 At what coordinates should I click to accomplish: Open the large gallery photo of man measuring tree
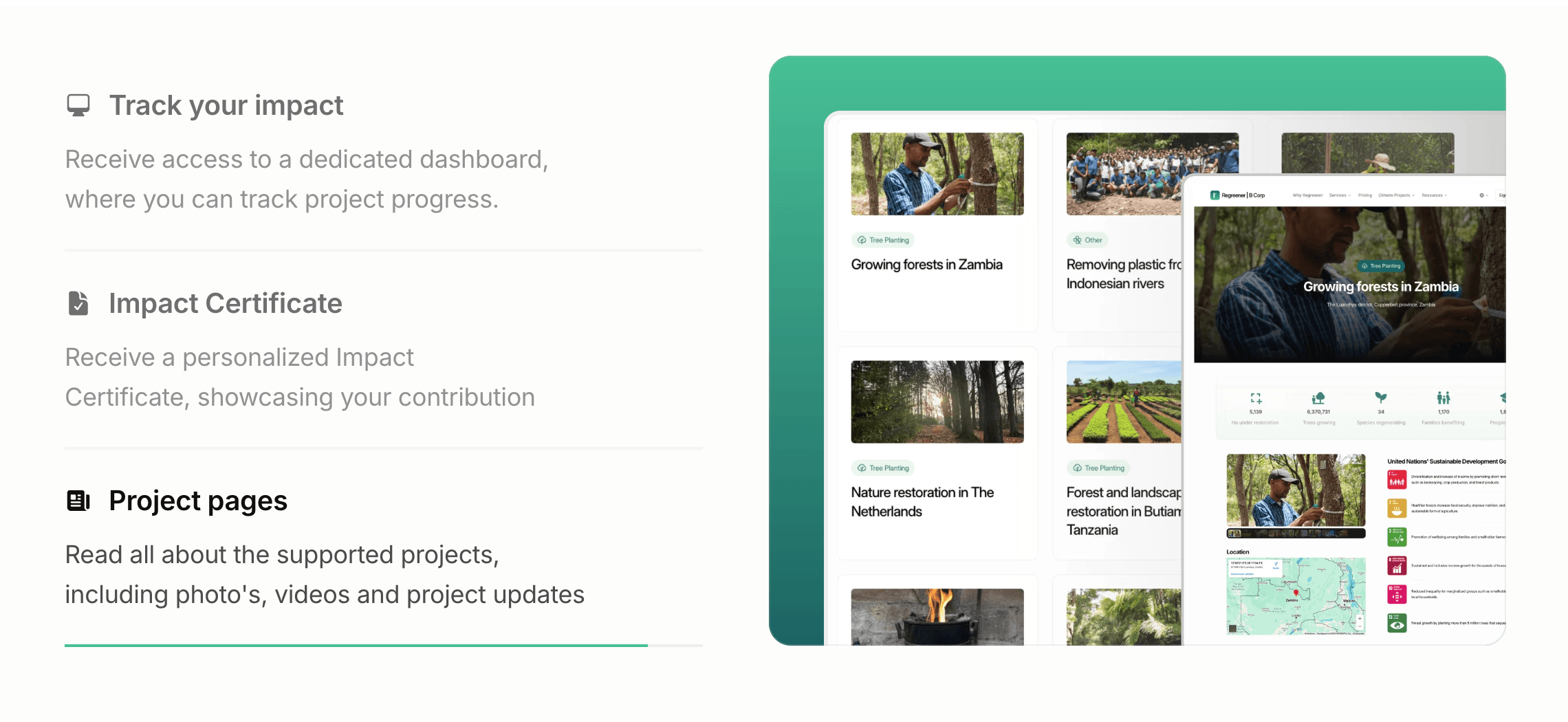[x=1296, y=490]
